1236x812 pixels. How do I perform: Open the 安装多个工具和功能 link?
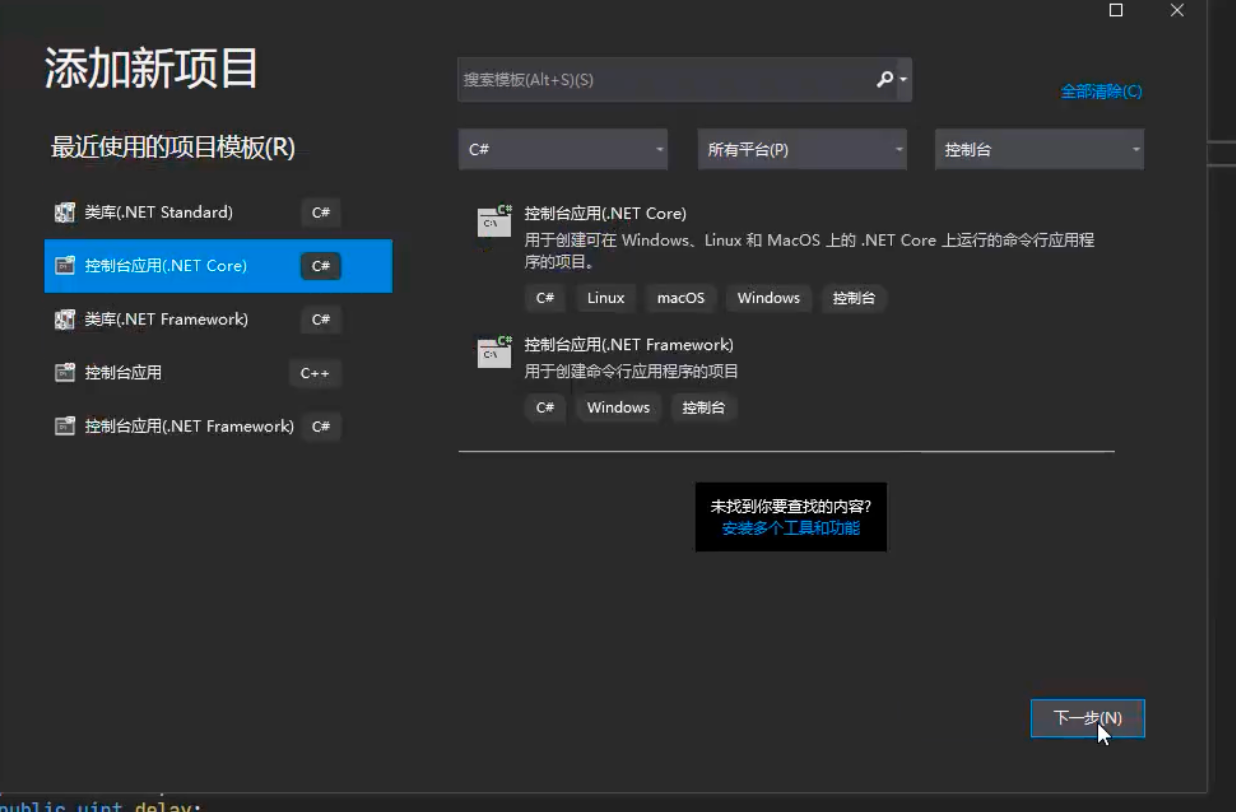(791, 528)
